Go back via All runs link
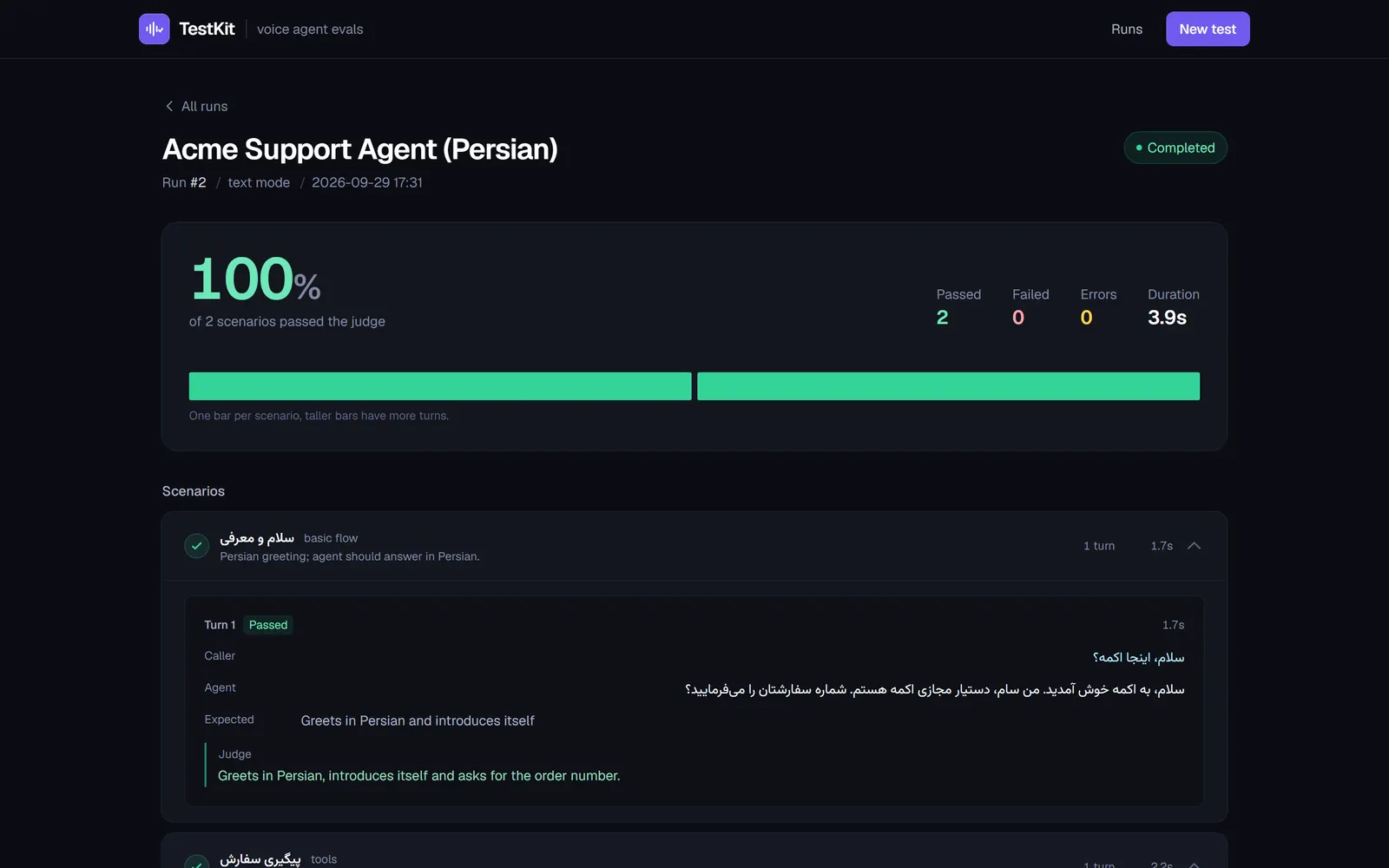Image resolution: width=1389 pixels, height=868 pixels. pos(196,106)
